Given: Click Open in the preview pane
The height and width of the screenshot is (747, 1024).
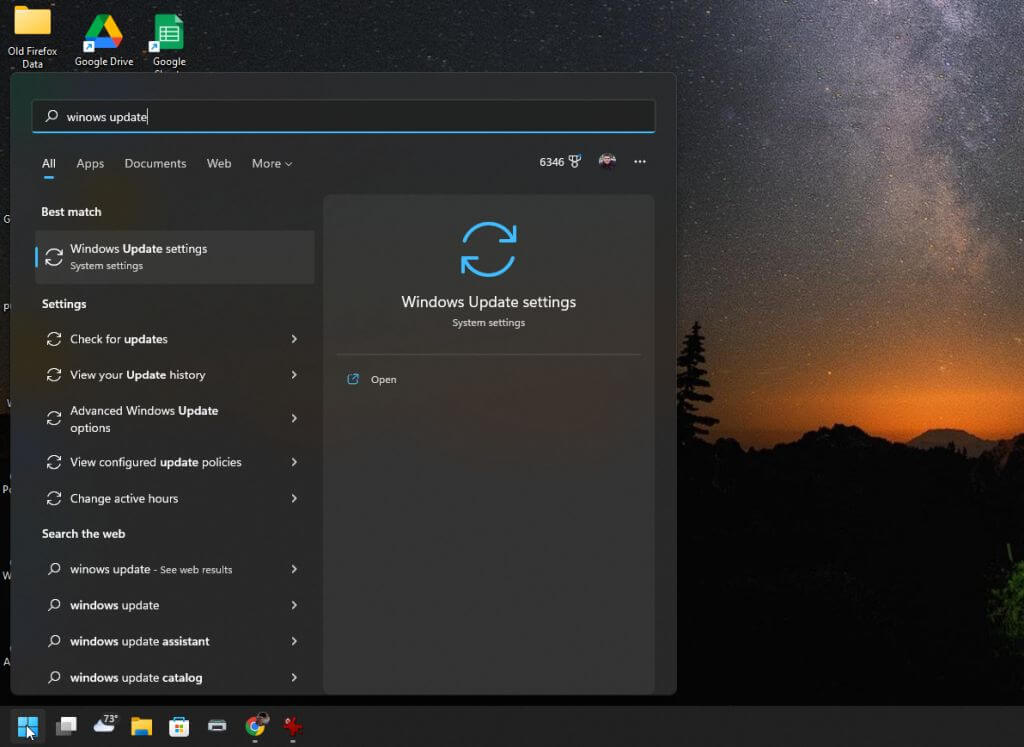Looking at the screenshot, I should point(383,380).
